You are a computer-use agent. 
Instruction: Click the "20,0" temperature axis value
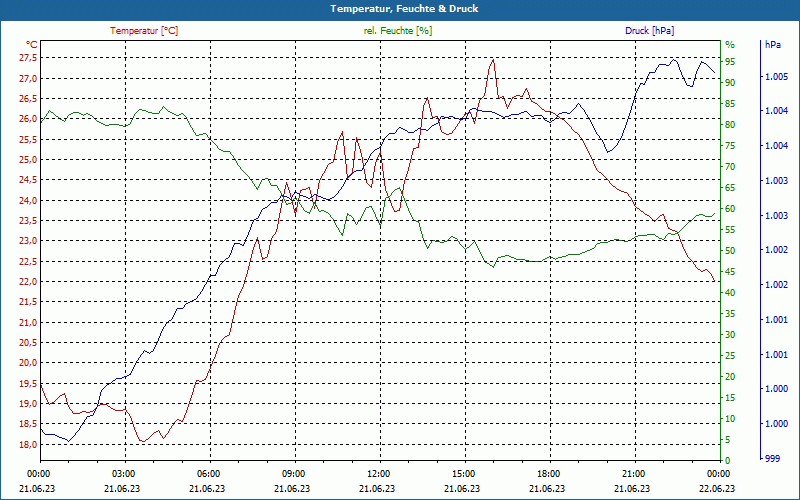28,363
